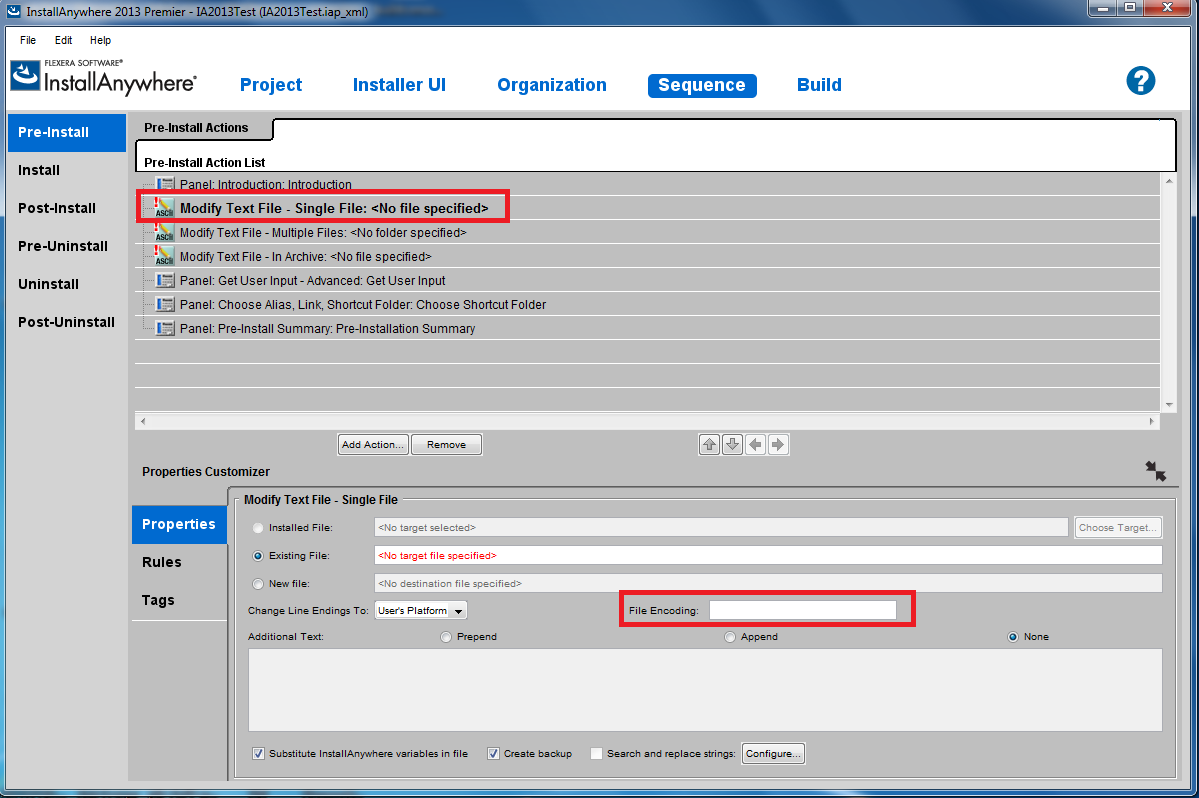
Task: Select the New file radio button
Action: pyautogui.click(x=258, y=584)
